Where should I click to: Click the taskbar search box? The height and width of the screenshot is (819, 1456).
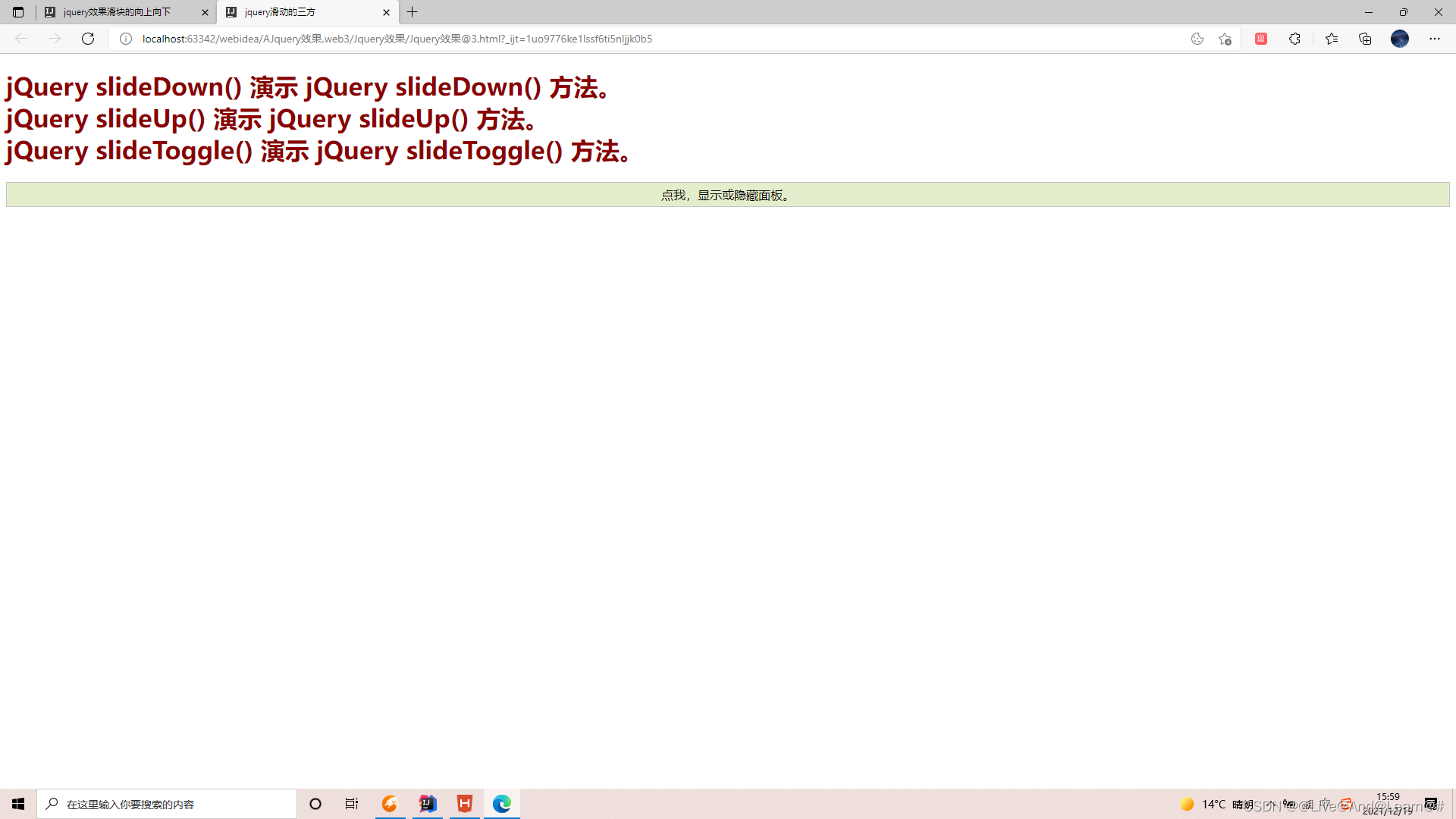tap(167, 804)
